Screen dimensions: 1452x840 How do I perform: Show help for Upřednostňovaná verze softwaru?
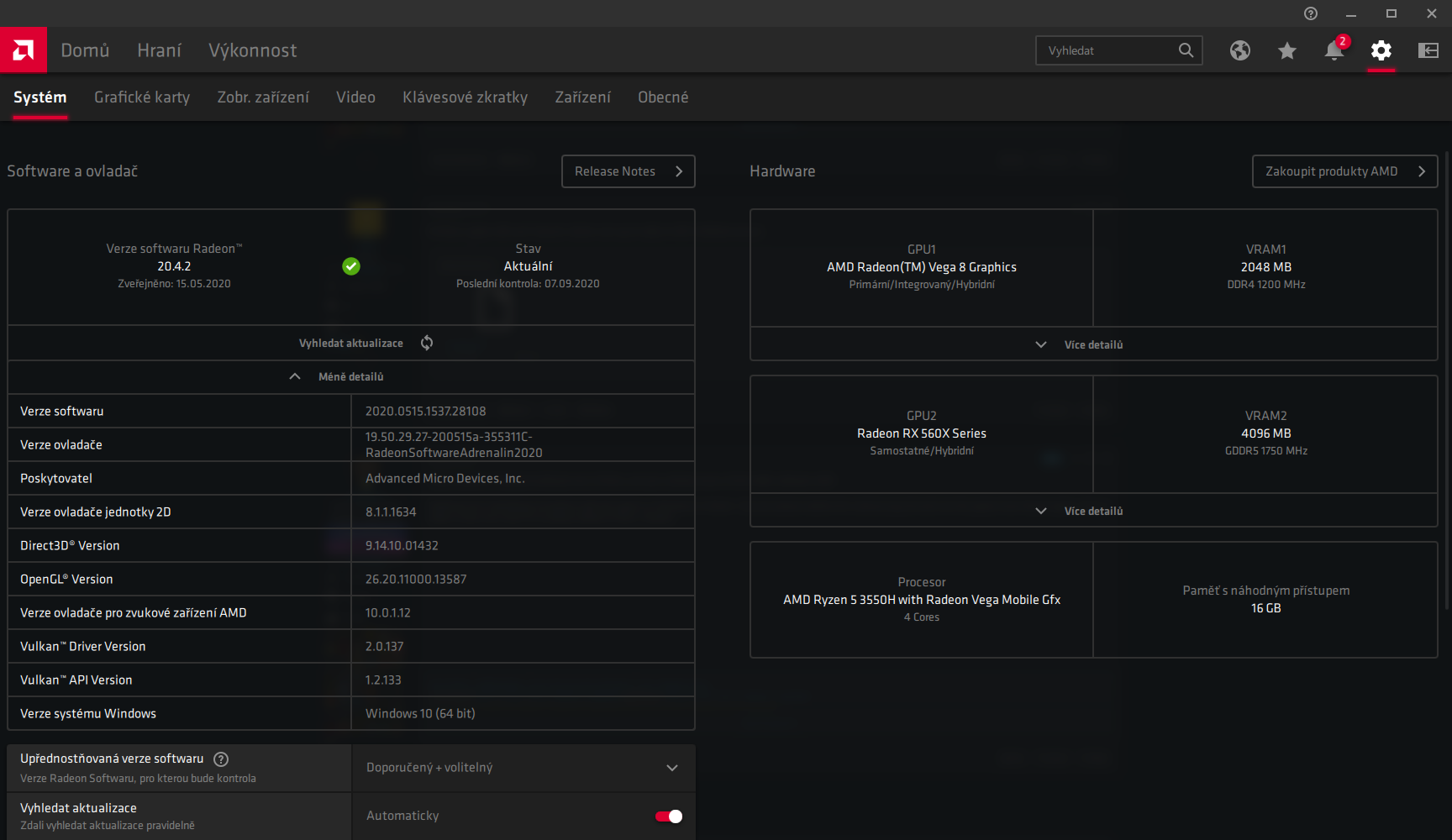tap(221, 759)
